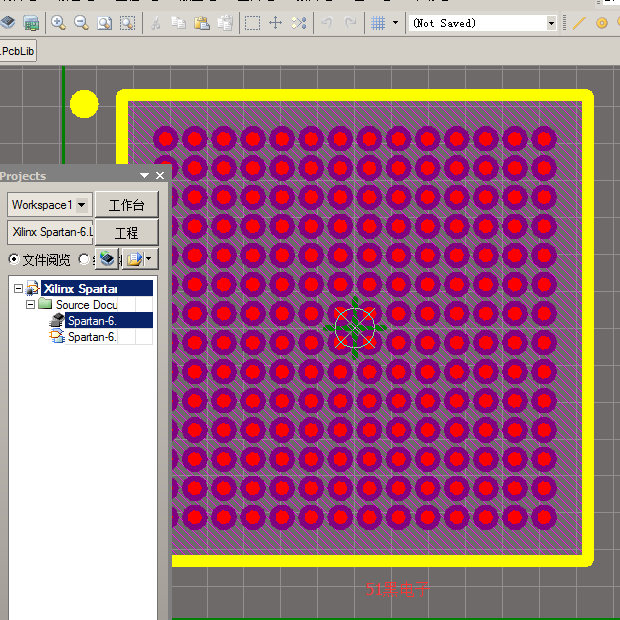Click the grid settings icon
This screenshot has height=620, width=620.
[378, 23]
